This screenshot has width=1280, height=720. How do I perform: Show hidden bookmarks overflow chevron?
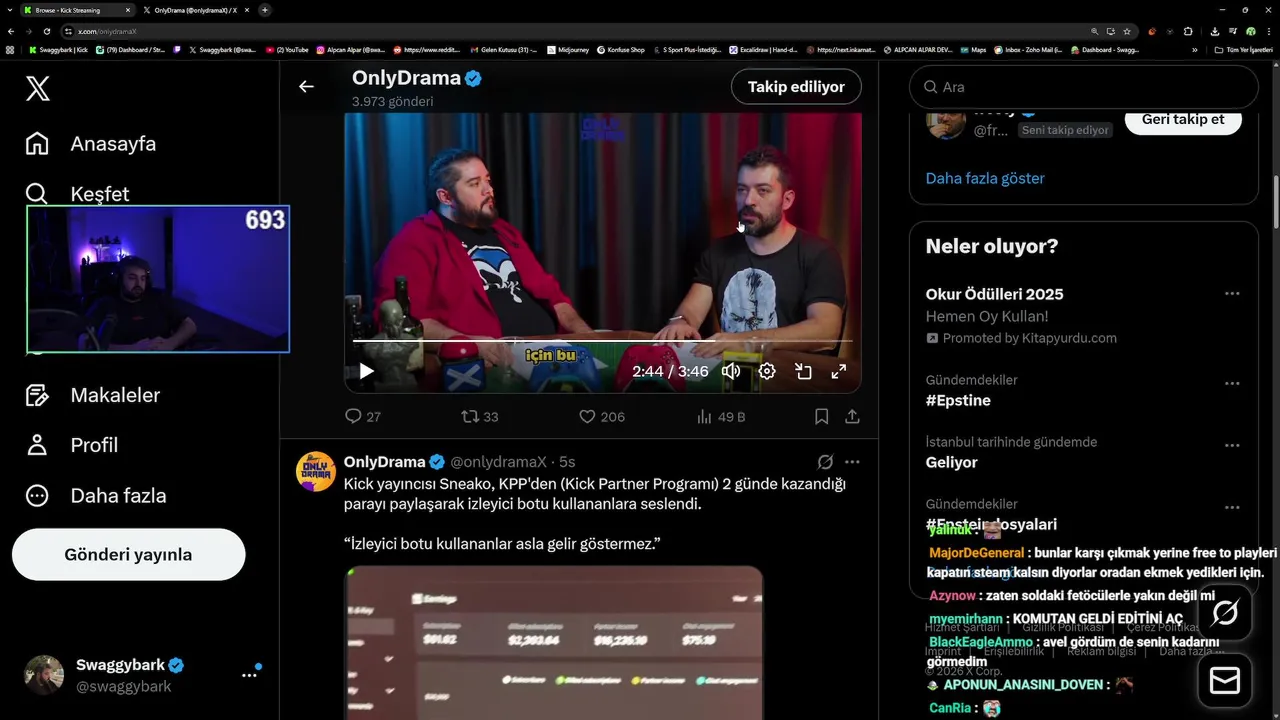[x=1194, y=49]
